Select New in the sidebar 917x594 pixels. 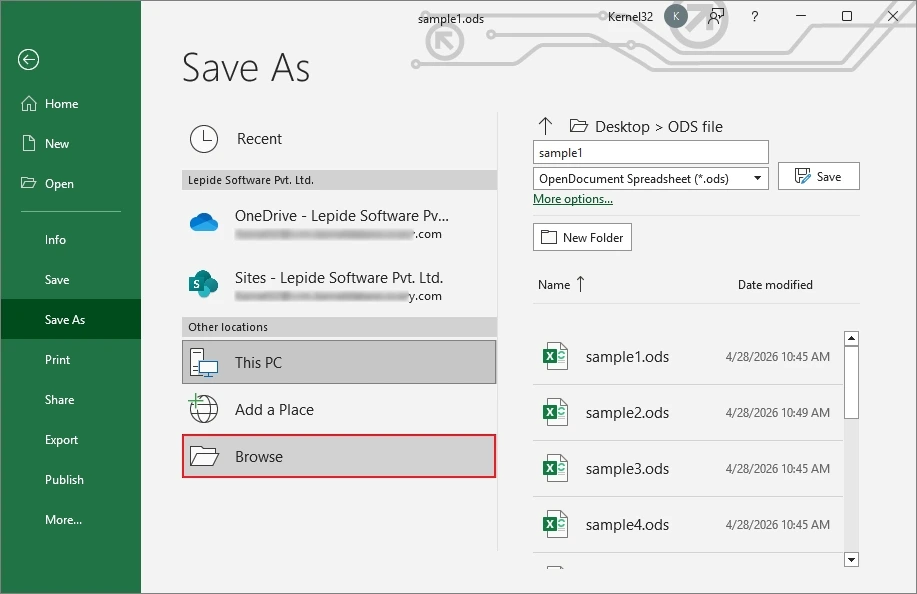[x=70, y=143]
